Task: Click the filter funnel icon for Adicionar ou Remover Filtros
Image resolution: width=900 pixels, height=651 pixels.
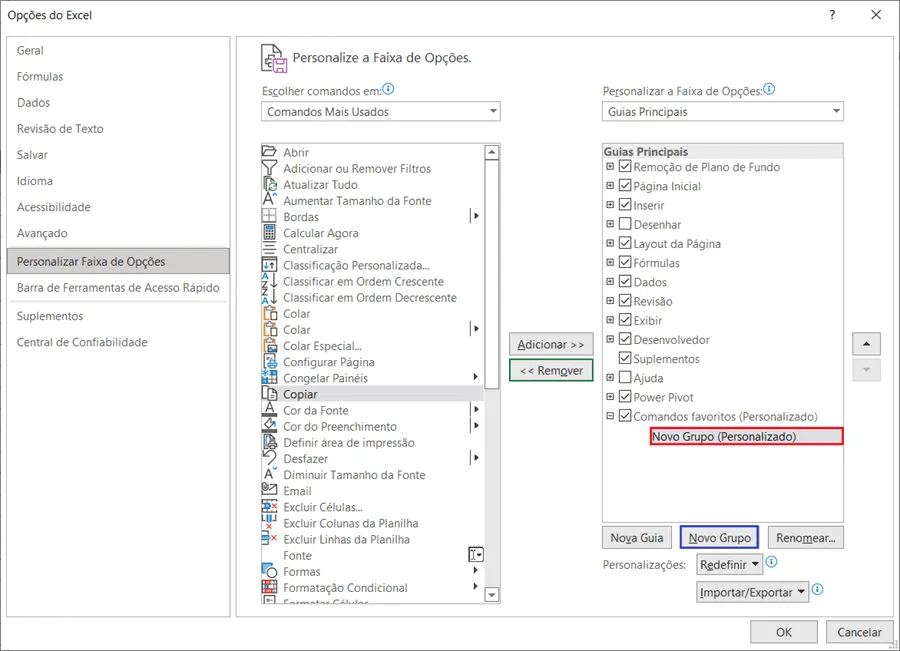Action: pos(269,168)
